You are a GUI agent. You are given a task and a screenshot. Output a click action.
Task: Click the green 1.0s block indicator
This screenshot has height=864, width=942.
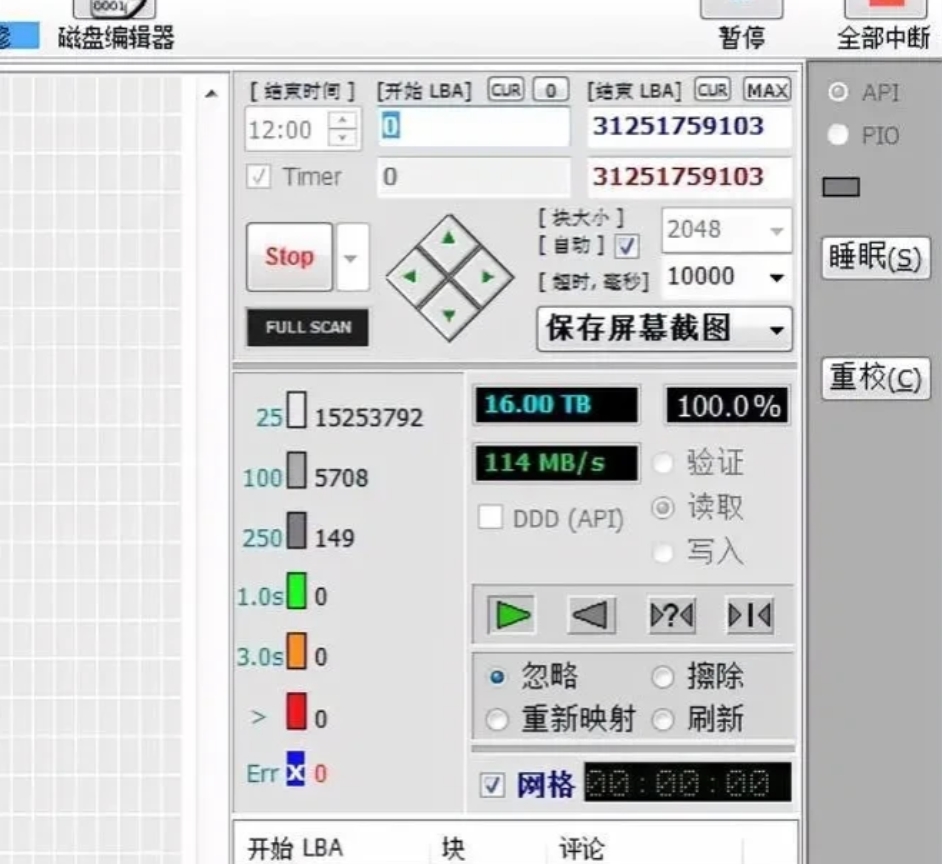296,591
